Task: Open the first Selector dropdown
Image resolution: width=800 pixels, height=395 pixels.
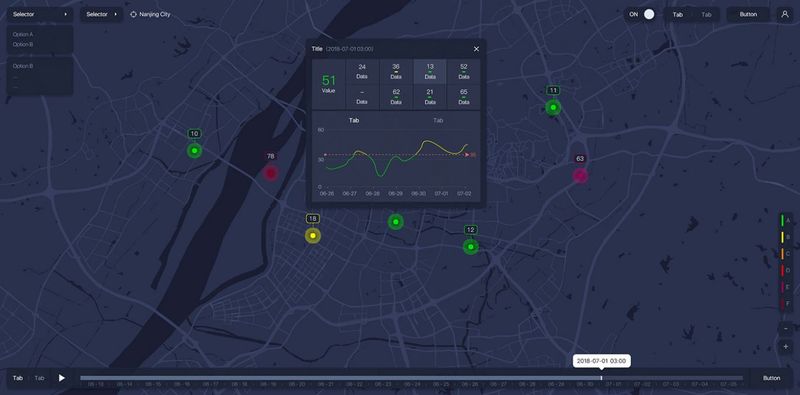Action: [x=40, y=14]
